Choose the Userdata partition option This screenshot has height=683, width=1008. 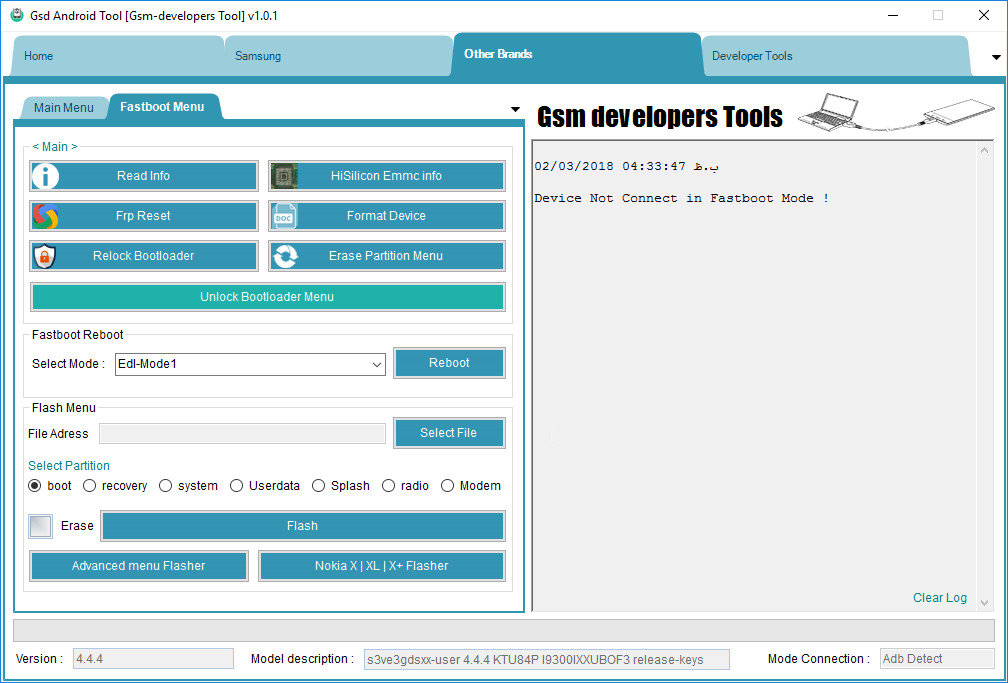[x=237, y=486]
